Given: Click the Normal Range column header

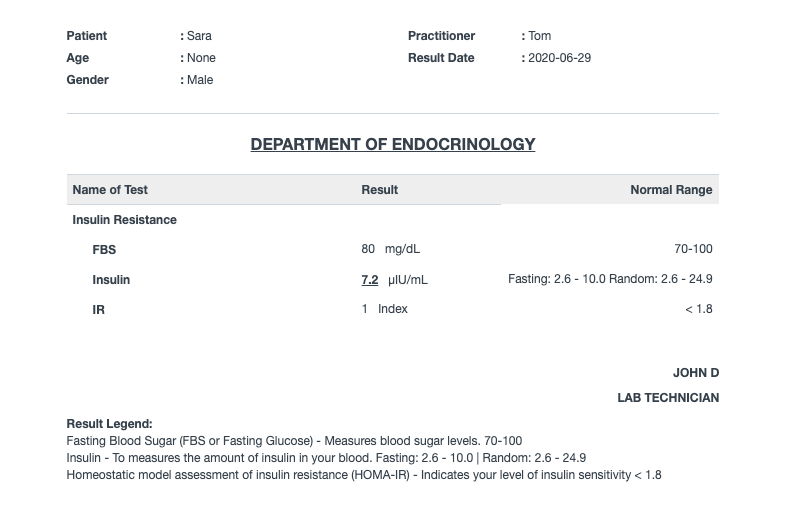Looking at the screenshot, I should [671, 190].
